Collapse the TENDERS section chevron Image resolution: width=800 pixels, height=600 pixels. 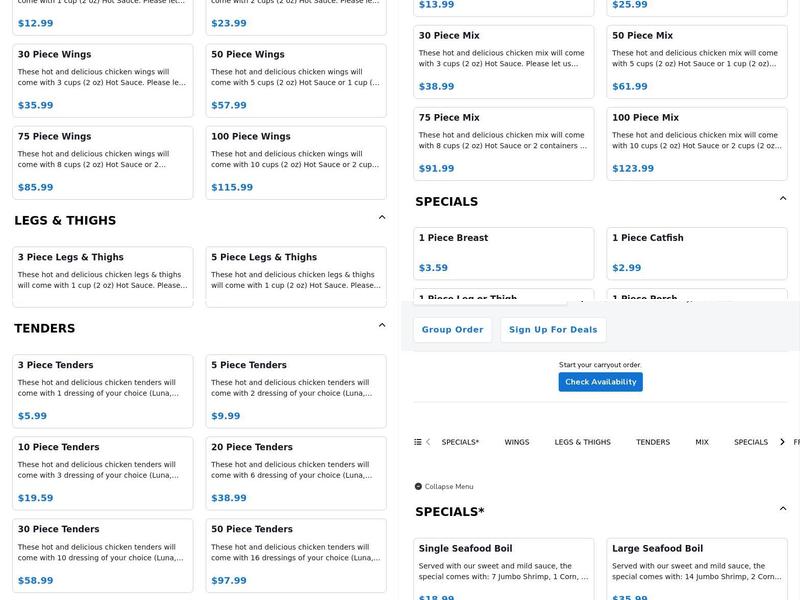[x=382, y=325]
